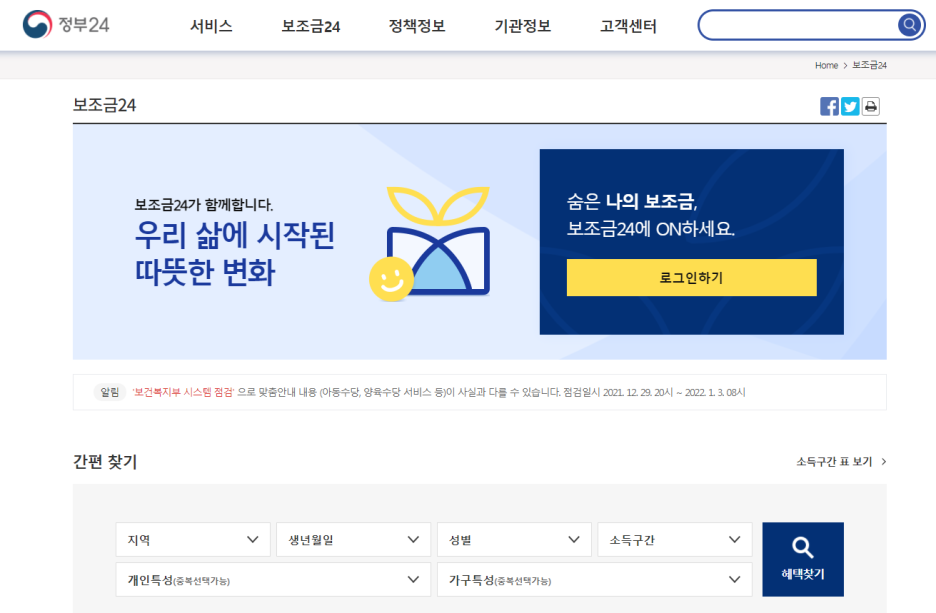Viewport: 936px width, 613px height.
Task: Click the 로그인하기 button
Action: click(691, 278)
